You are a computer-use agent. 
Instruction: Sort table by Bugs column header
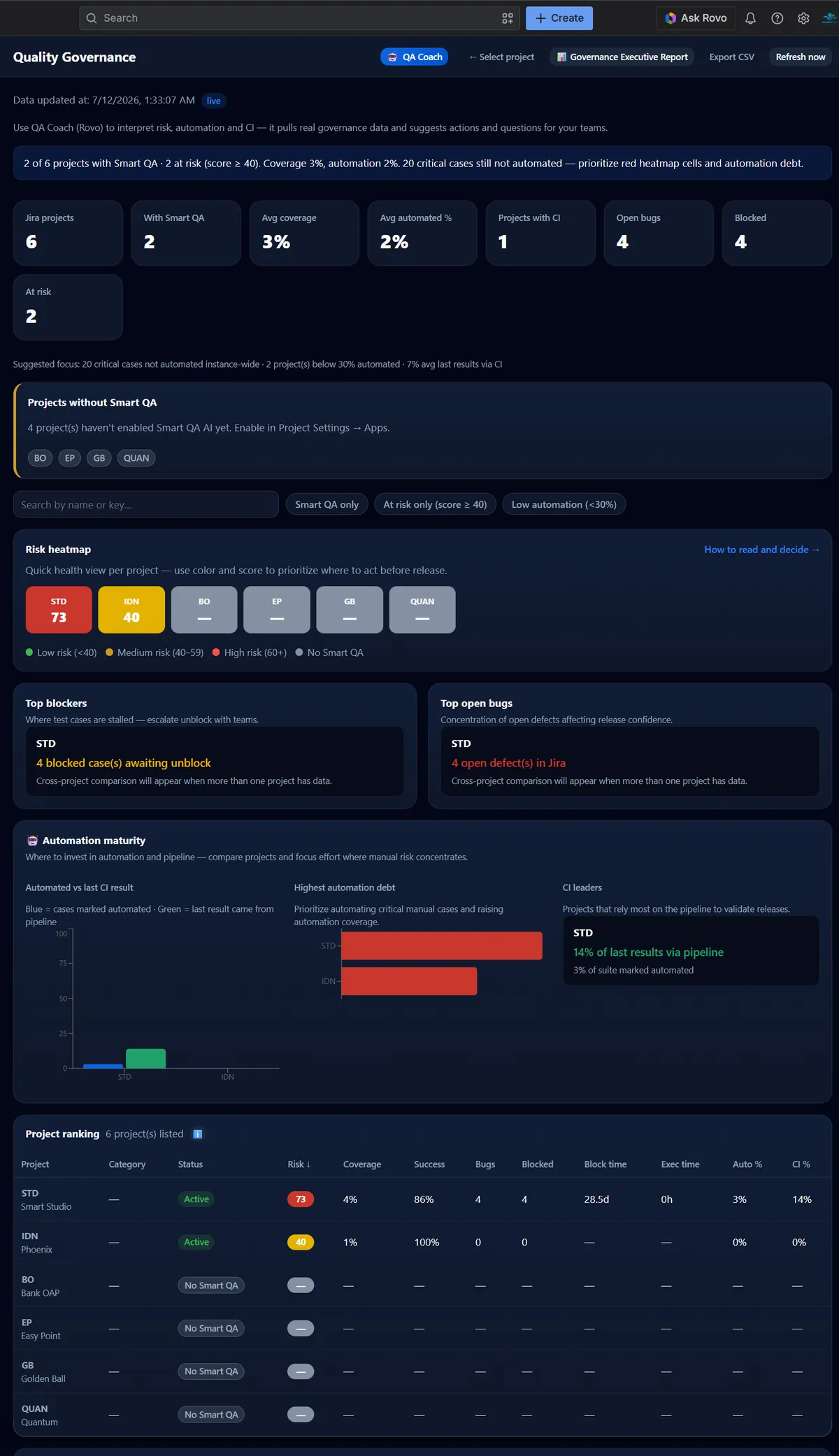(x=485, y=1164)
